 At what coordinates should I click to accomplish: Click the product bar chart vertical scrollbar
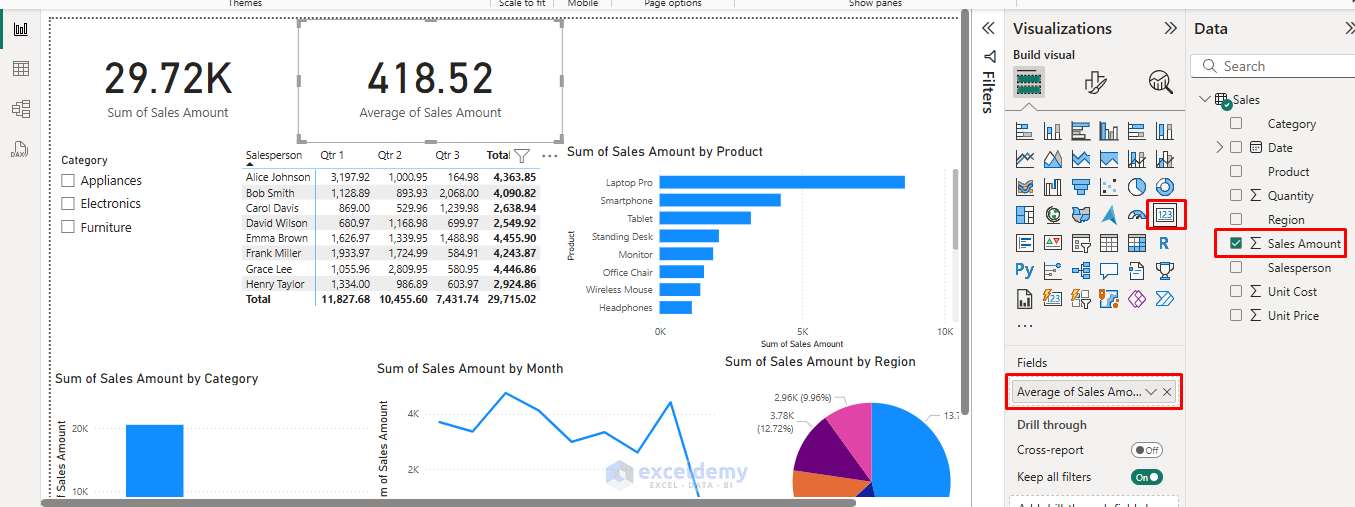[955, 209]
